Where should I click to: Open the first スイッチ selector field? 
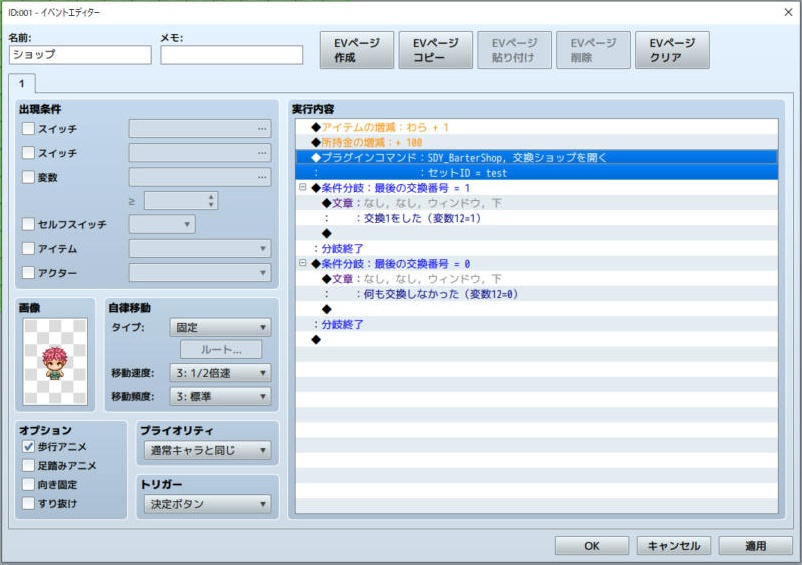point(200,128)
